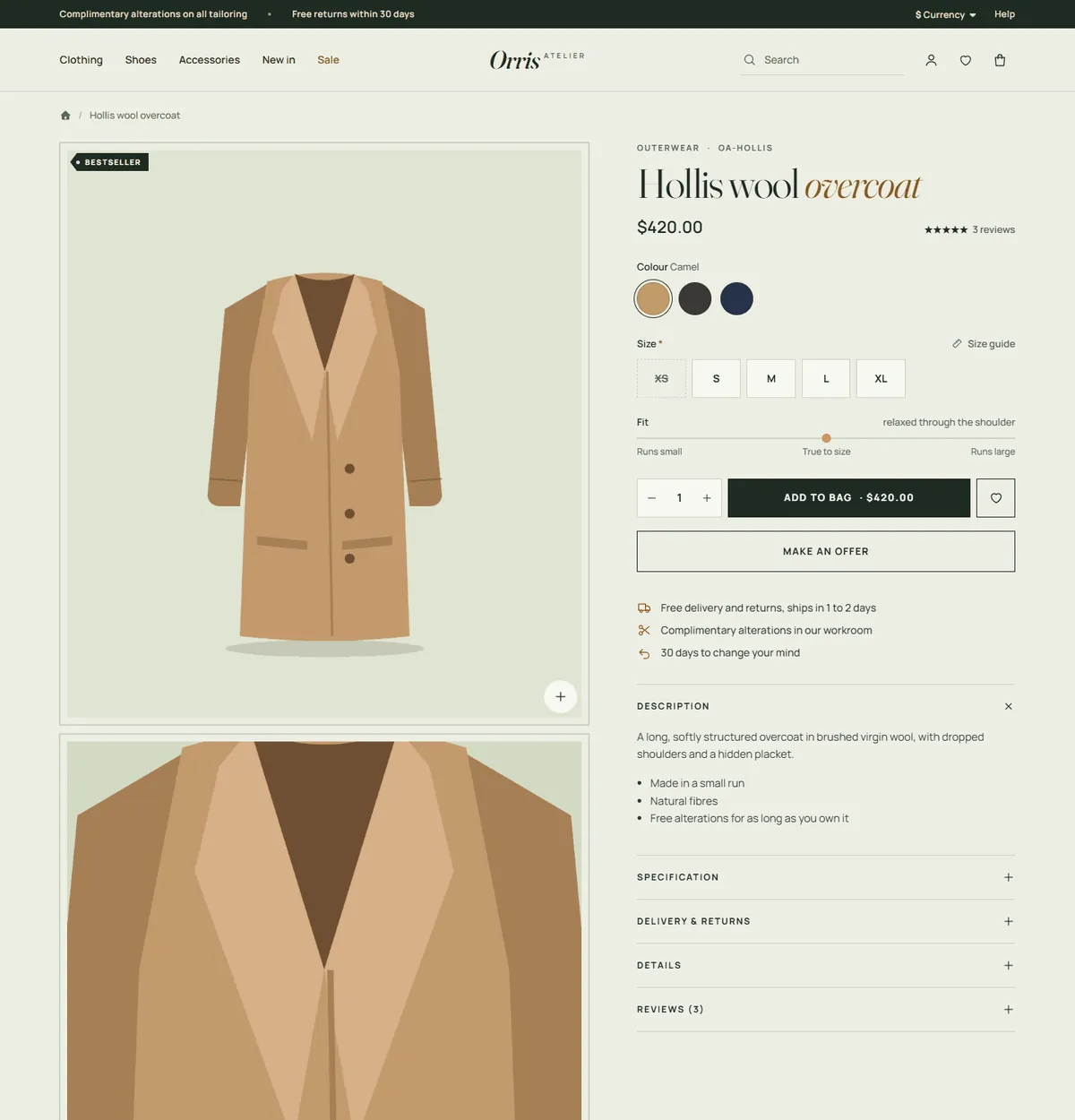This screenshot has width=1075, height=1120.
Task: Click the quantity value field
Action: coord(679,498)
